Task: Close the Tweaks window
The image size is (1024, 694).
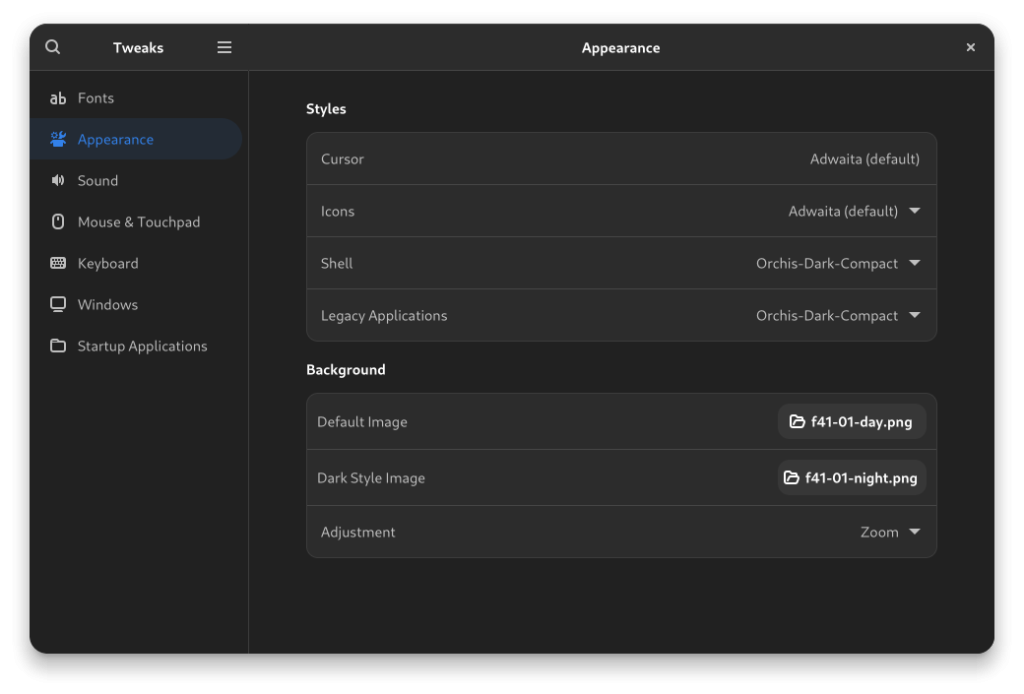Action: pyautogui.click(x=970, y=47)
